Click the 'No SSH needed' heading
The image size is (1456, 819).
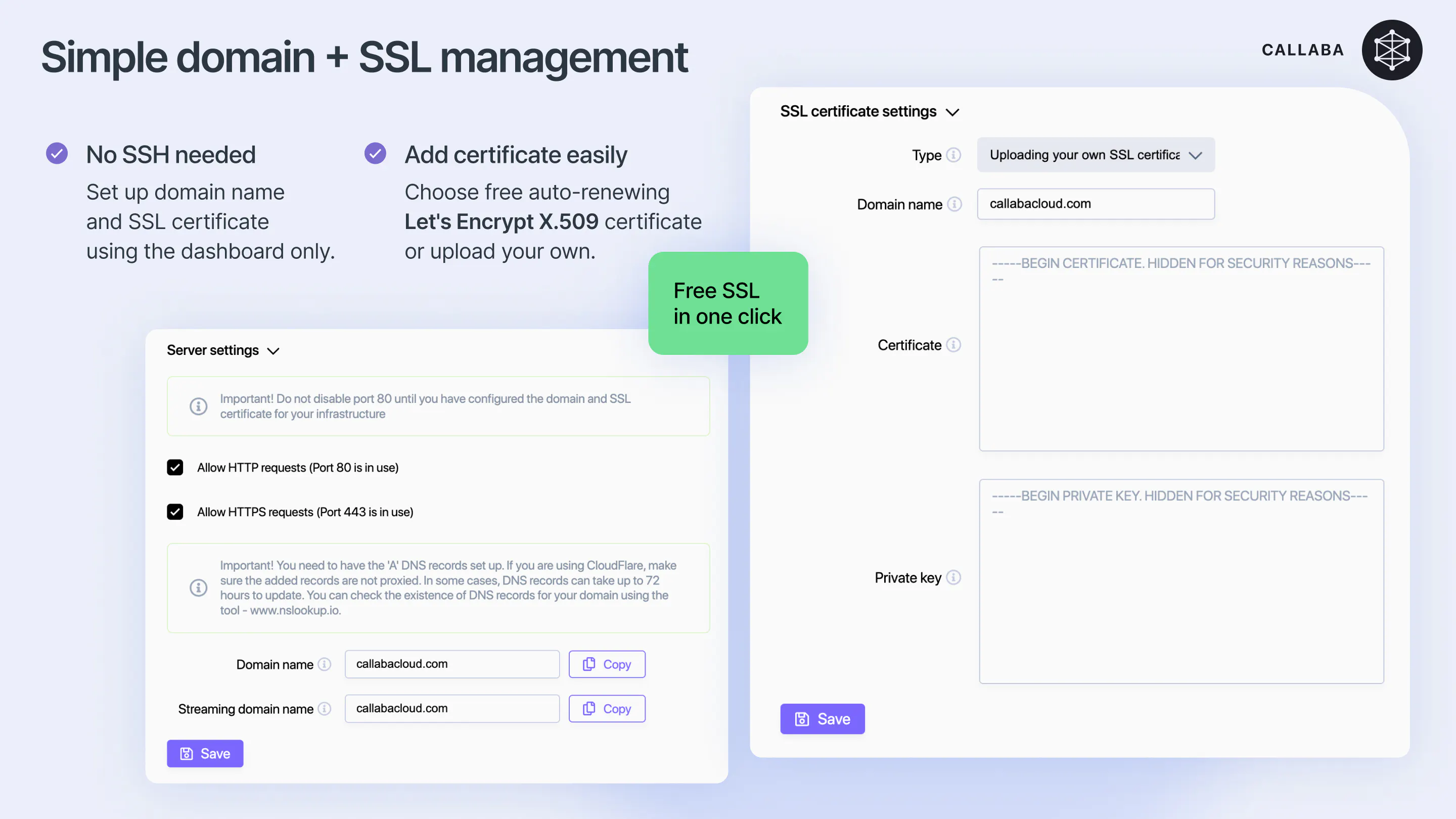[x=171, y=154]
